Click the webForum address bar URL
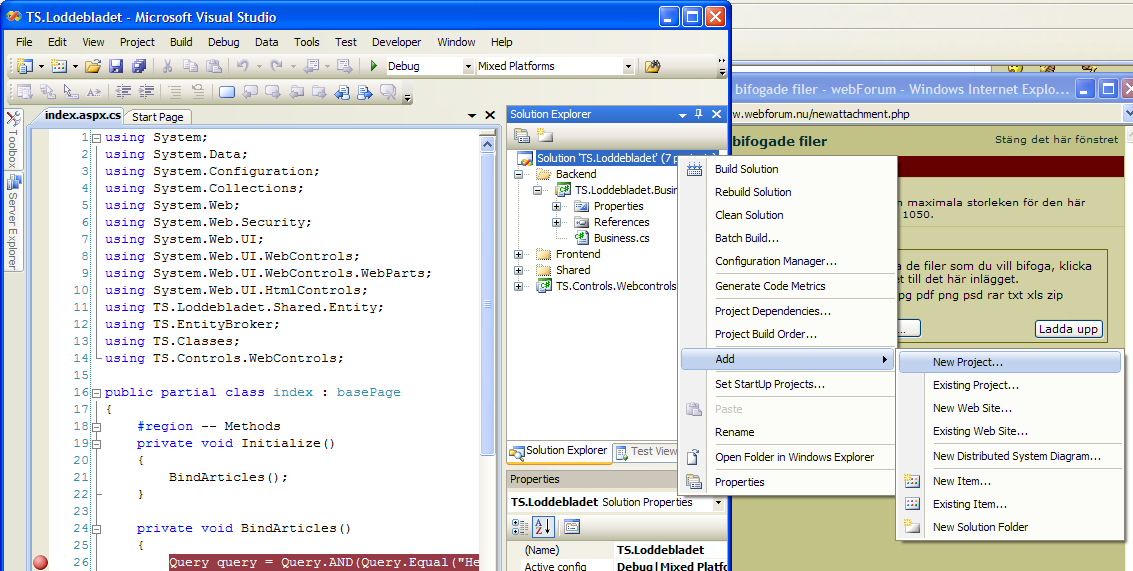Image resolution: width=1133 pixels, height=571 pixels. 822,113
